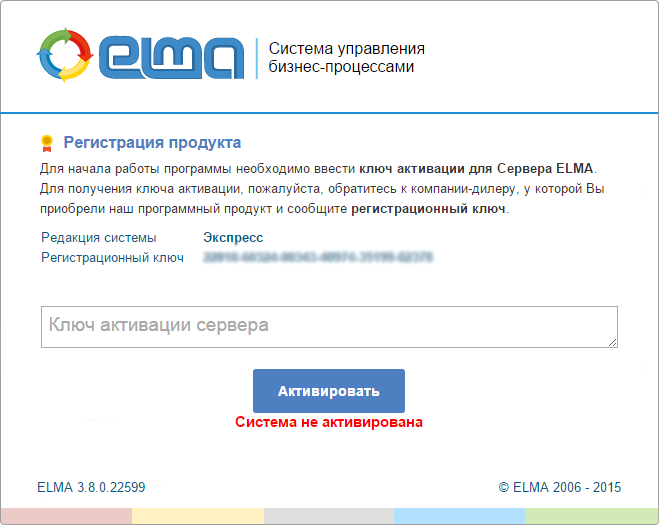Select the Экспресс edition value
659x525 pixels.
tap(233, 237)
